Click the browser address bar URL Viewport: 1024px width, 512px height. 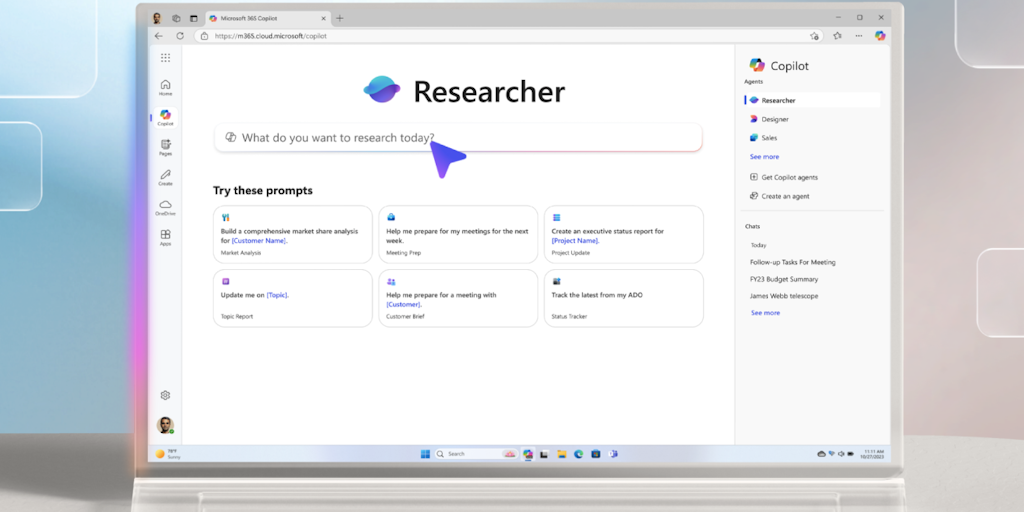[270, 36]
